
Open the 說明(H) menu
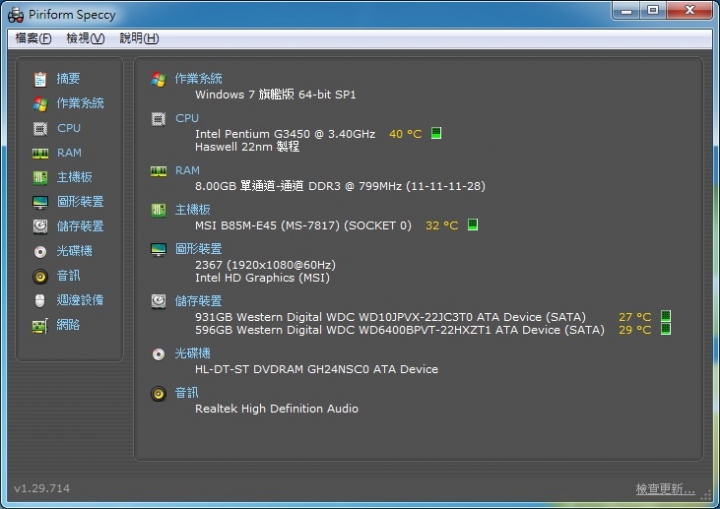point(139,38)
